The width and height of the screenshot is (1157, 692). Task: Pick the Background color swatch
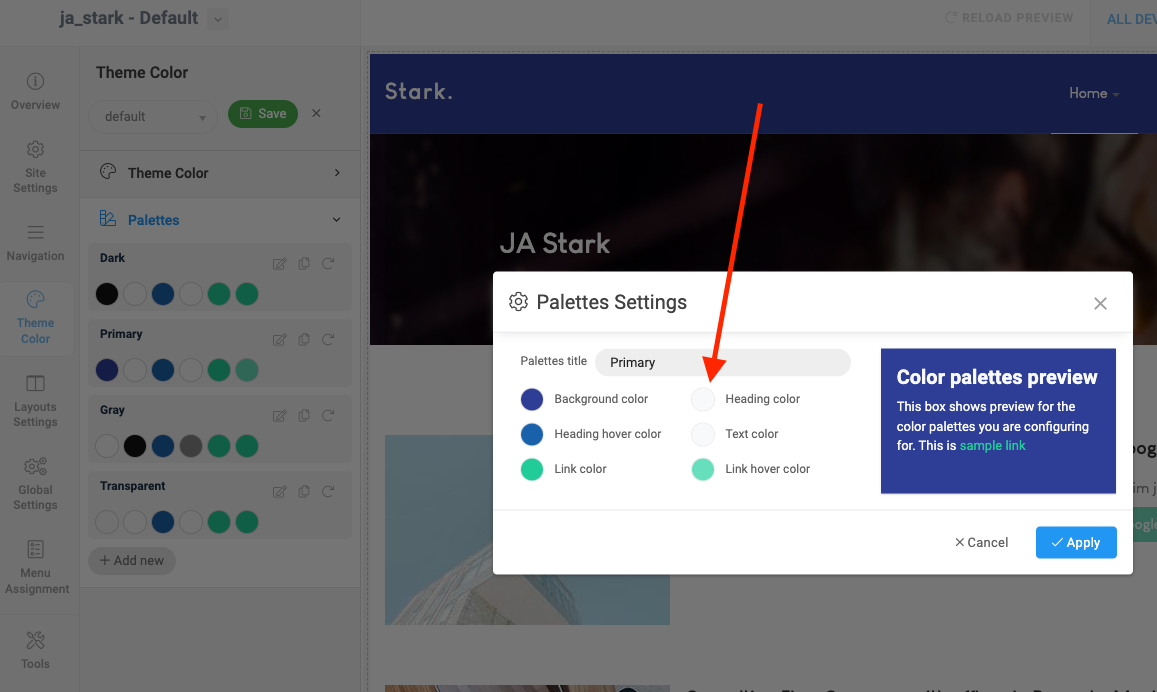[532, 399]
